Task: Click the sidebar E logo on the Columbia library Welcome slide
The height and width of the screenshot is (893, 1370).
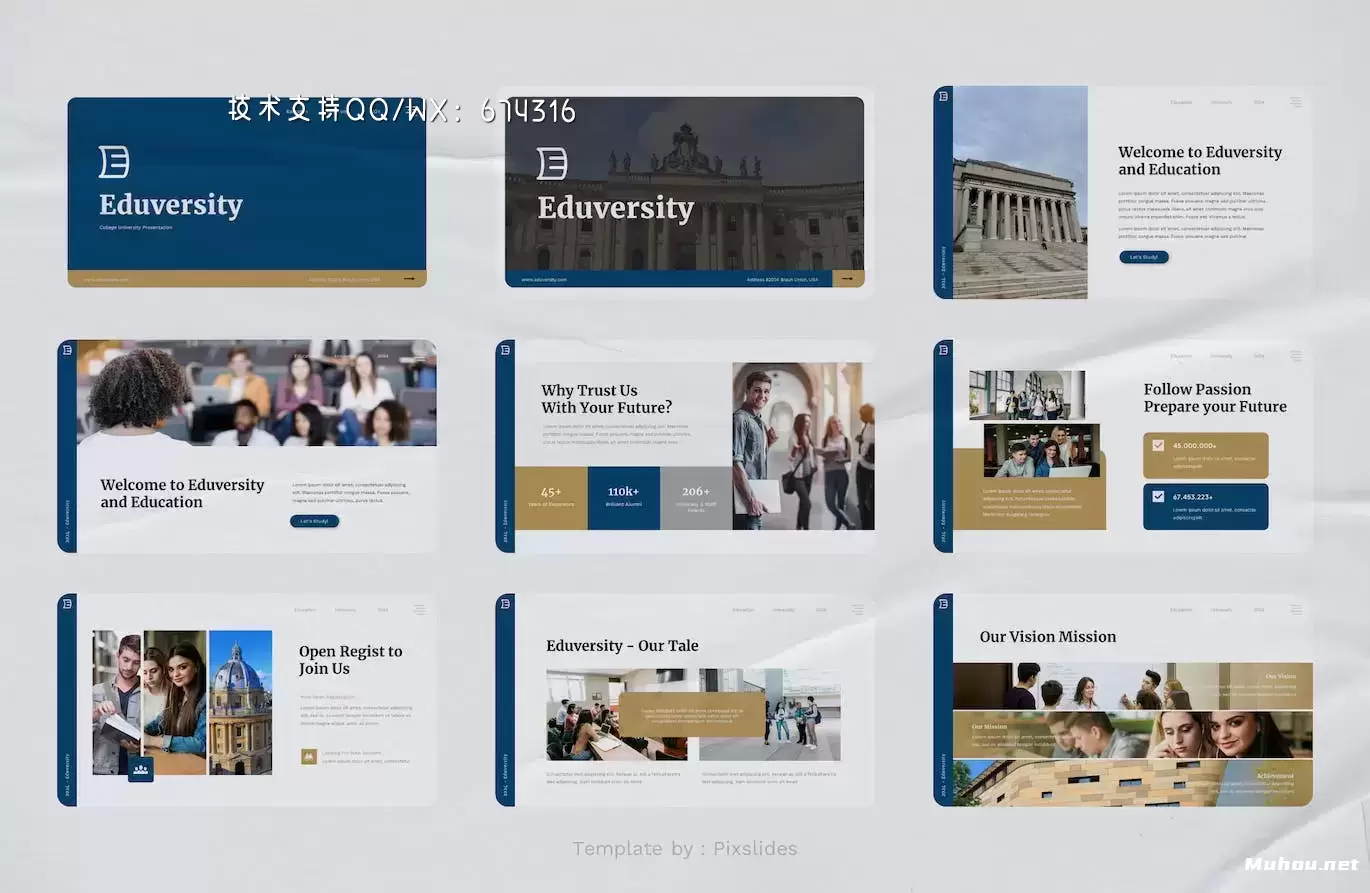Action: click(x=943, y=95)
